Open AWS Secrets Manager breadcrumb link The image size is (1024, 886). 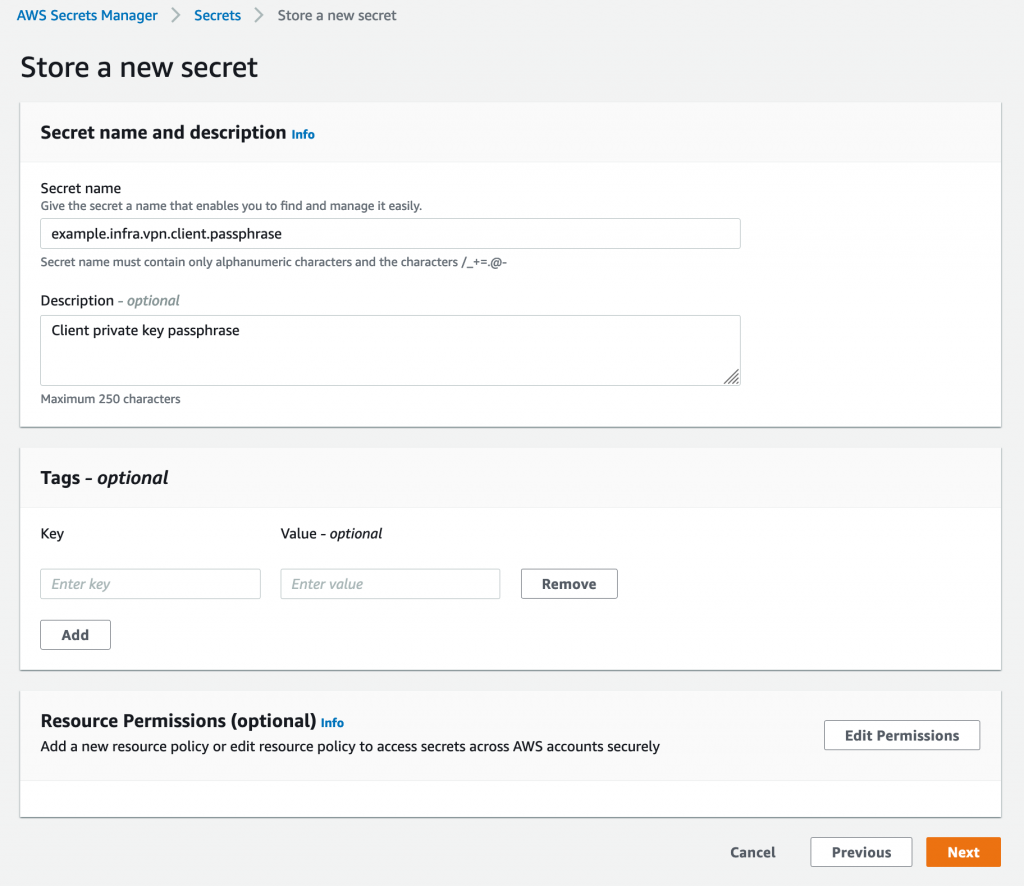click(x=87, y=15)
